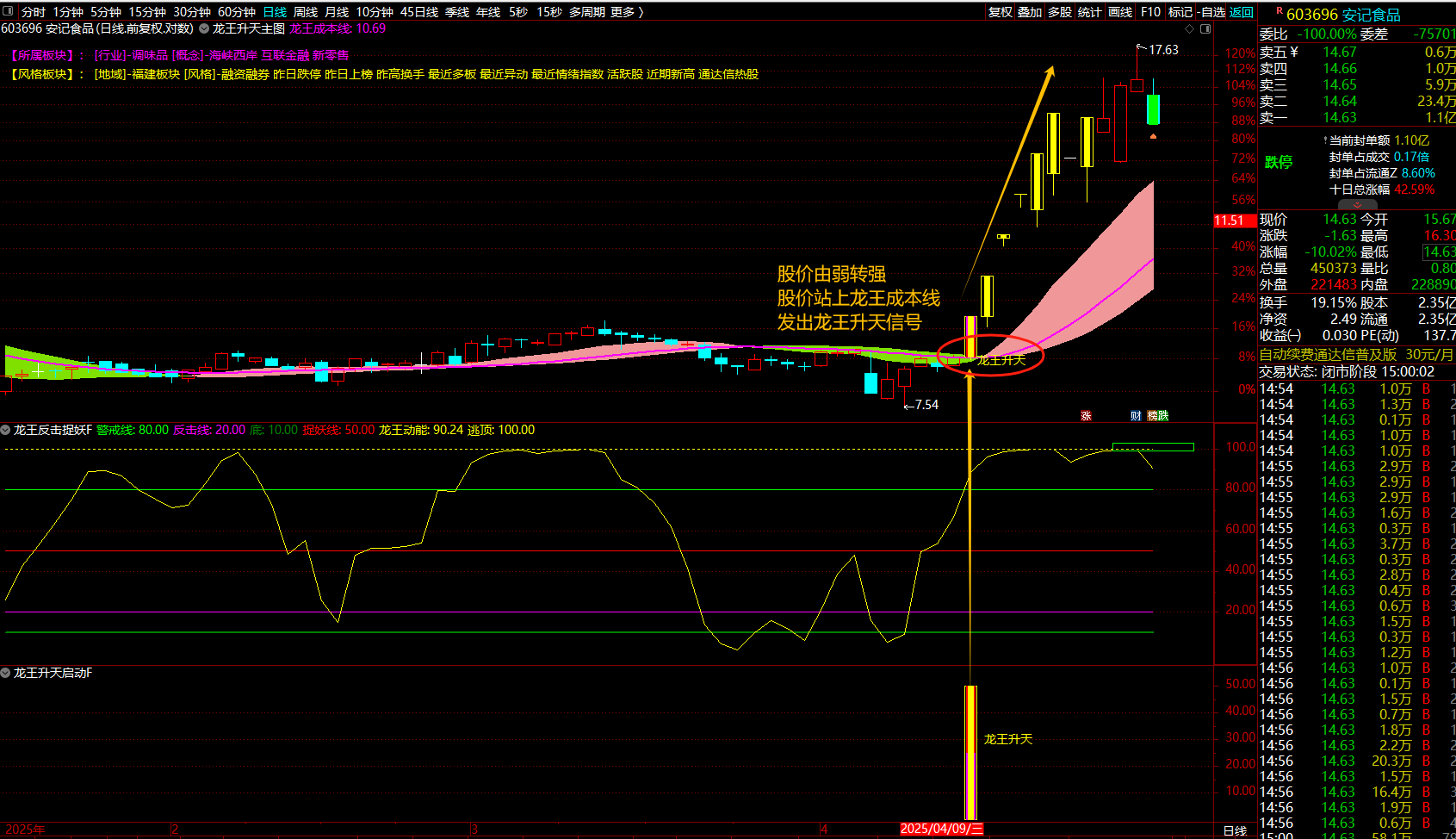Click the 互联金融 concept link
Screen dimensions: 1456x839
285,55
